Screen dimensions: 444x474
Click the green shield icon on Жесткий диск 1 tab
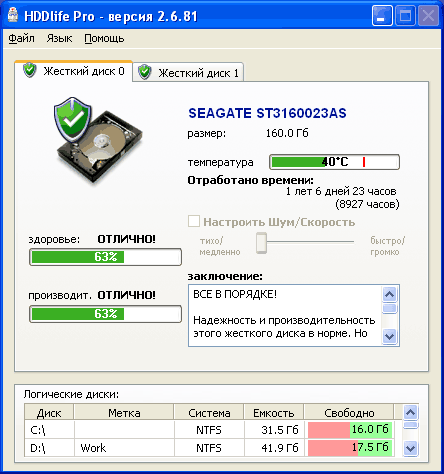click(145, 72)
